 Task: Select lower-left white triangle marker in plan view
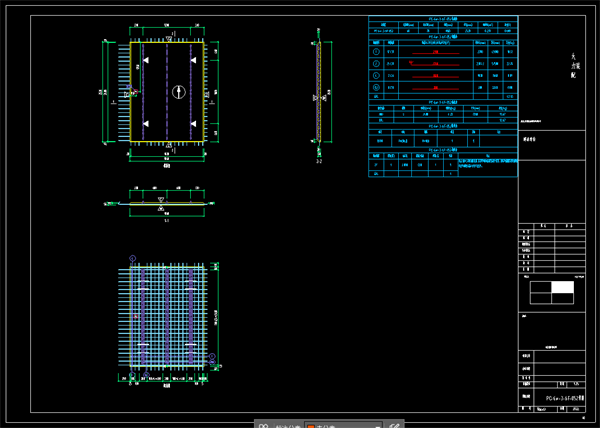(146, 124)
